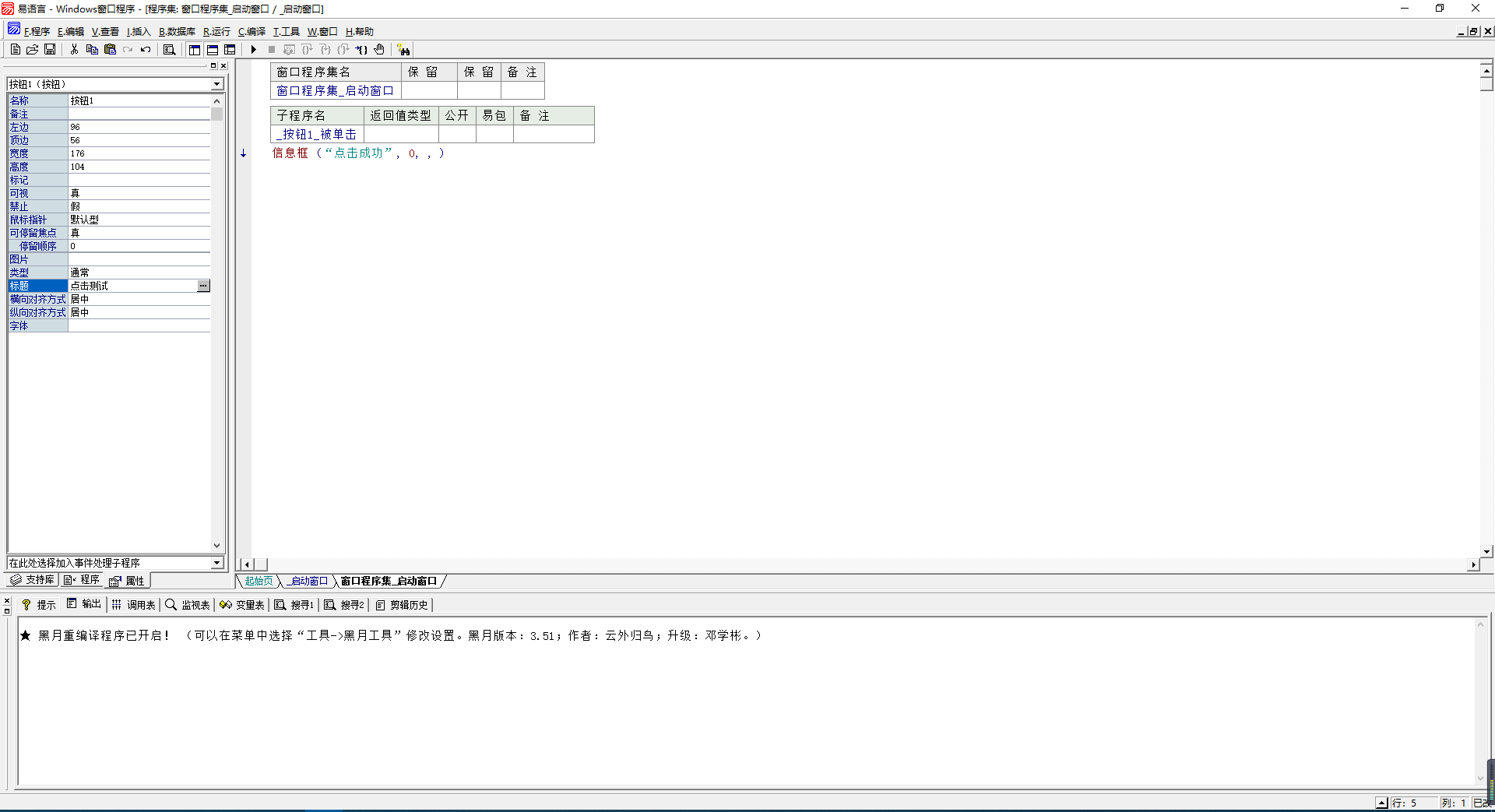Open the T.工具 menu
Viewport: 1495px width, 812px height.
(x=286, y=32)
